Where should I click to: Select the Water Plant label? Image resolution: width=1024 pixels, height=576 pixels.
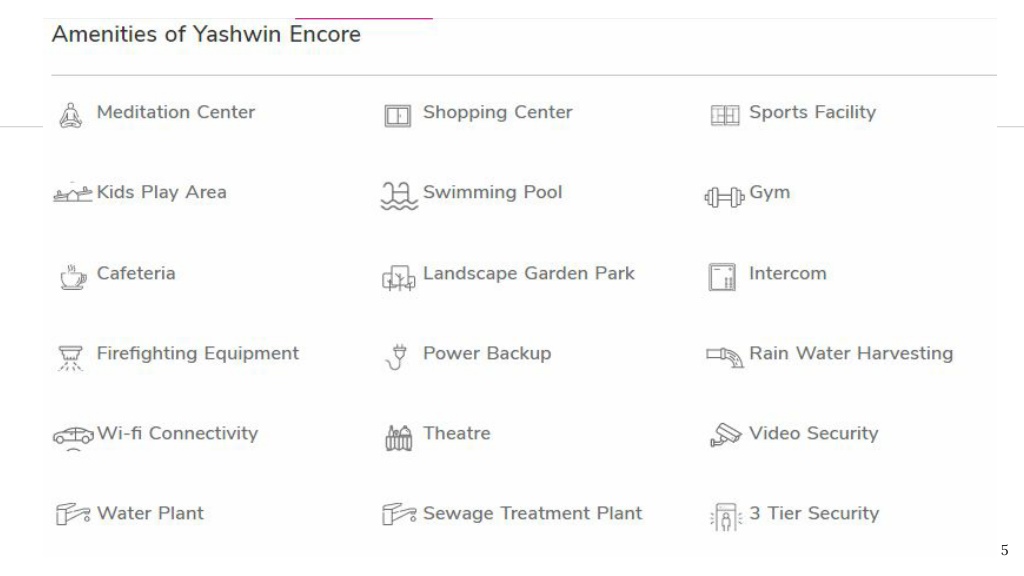click(x=150, y=513)
